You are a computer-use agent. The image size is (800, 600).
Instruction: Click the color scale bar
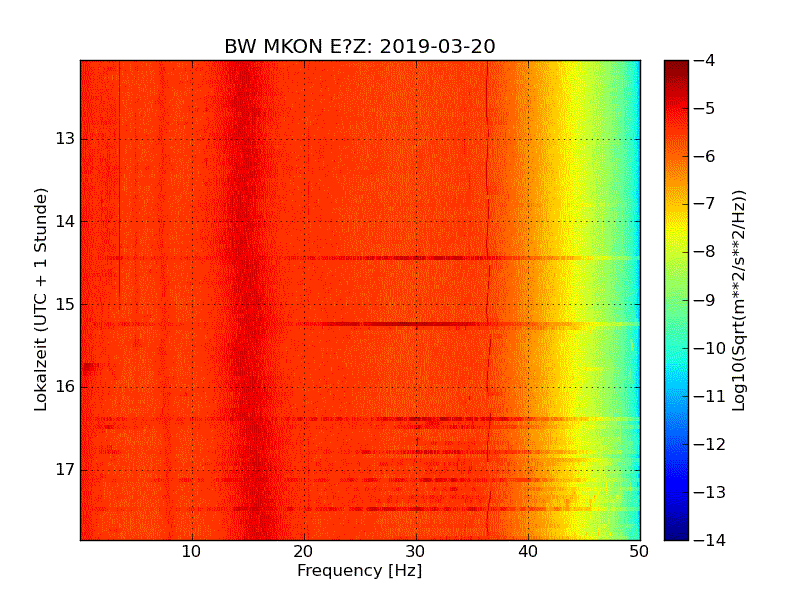tap(677, 300)
